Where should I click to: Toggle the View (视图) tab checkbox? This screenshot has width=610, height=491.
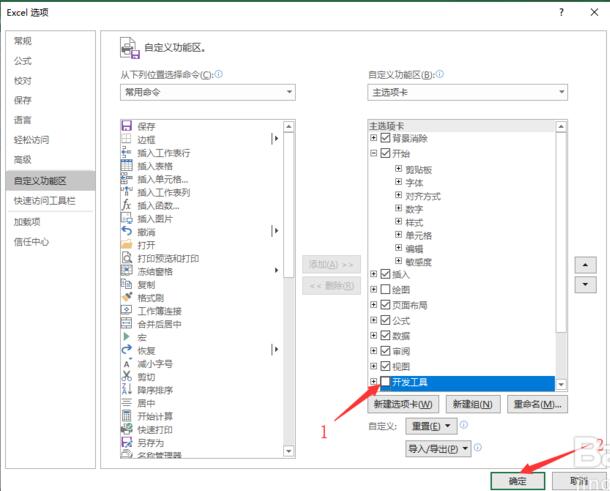point(385,366)
